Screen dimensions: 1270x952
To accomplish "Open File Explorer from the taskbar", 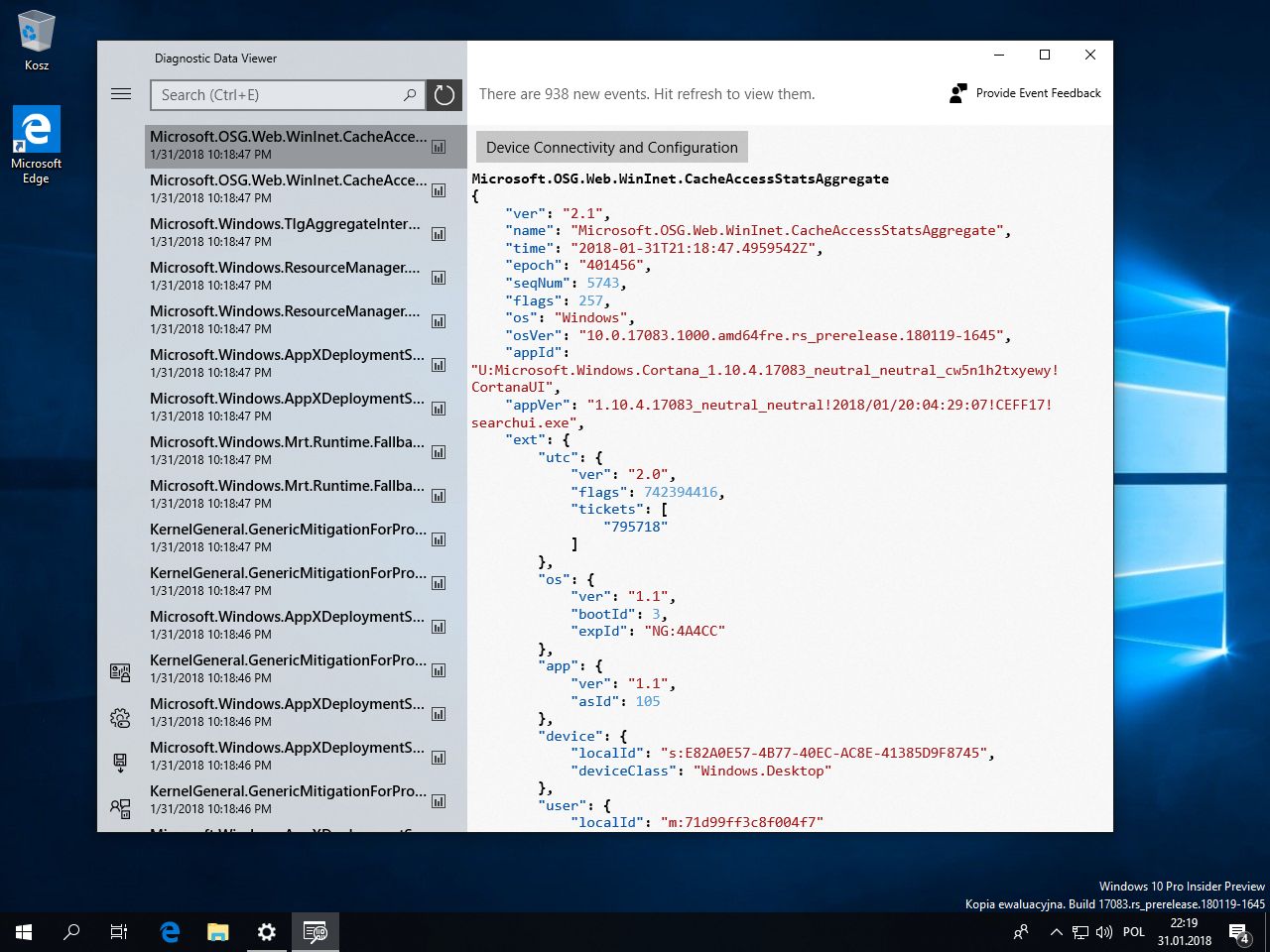I will tap(217, 932).
